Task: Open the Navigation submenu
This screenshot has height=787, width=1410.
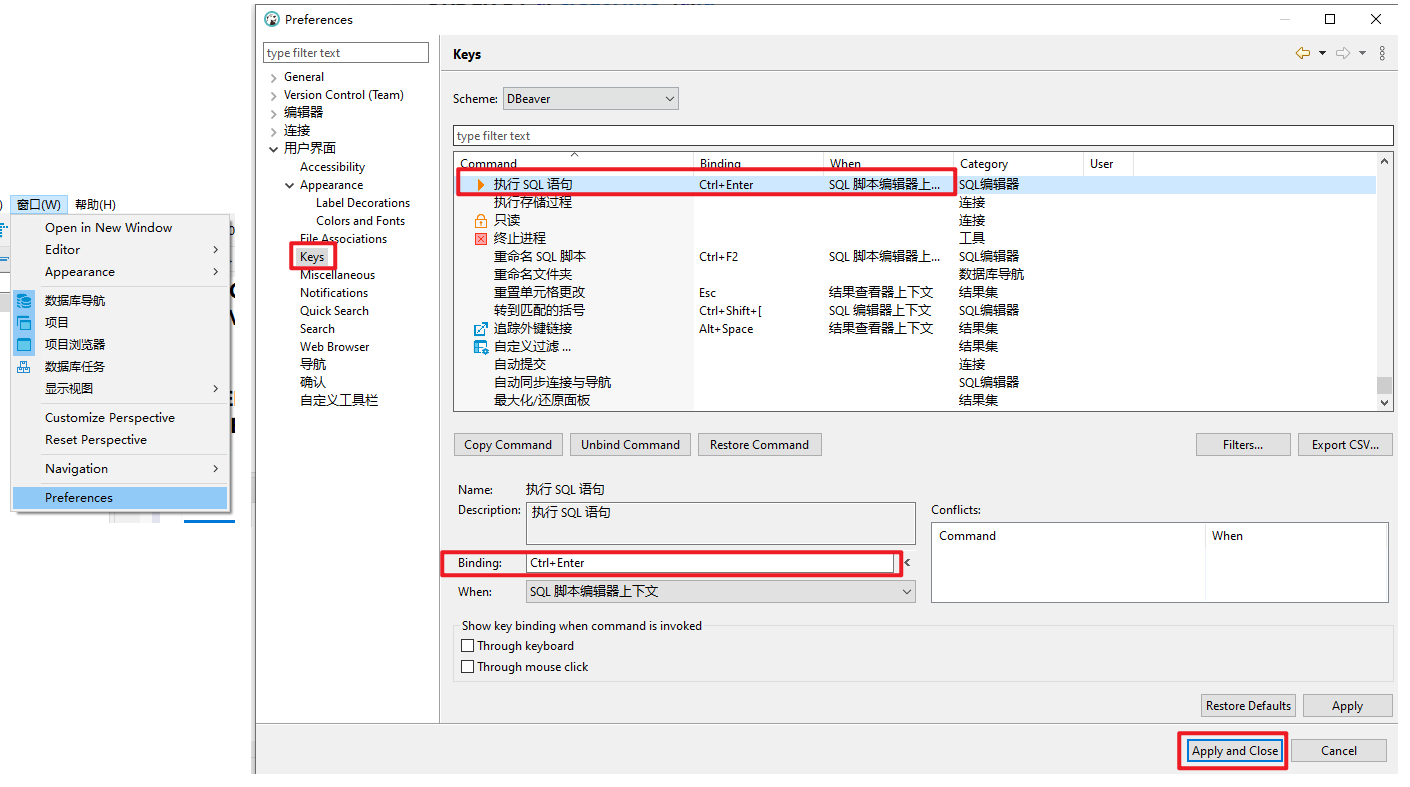Action: click(120, 469)
